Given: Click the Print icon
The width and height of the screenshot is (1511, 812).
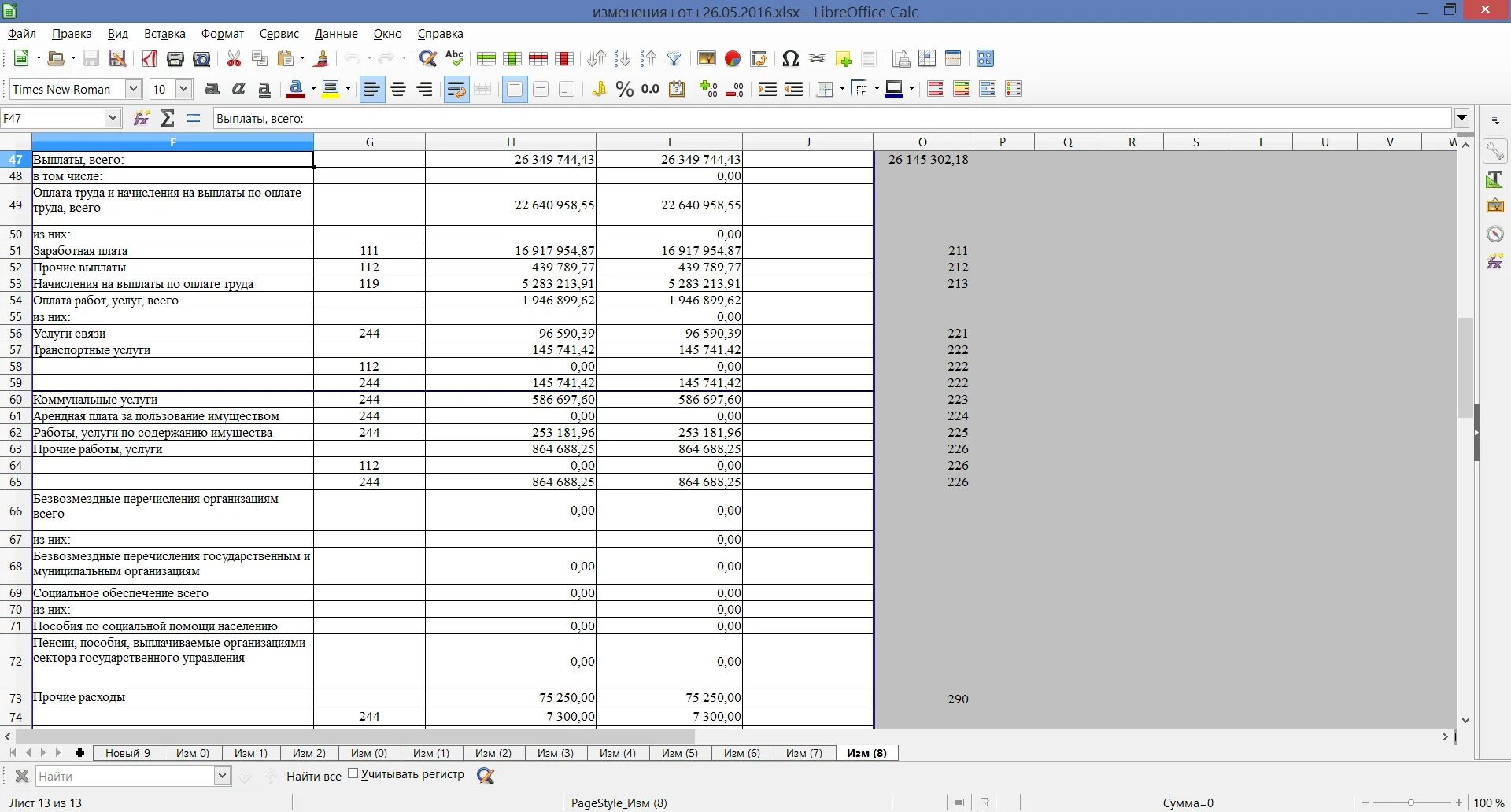Looking at the screenshot, I should point(175,58).
